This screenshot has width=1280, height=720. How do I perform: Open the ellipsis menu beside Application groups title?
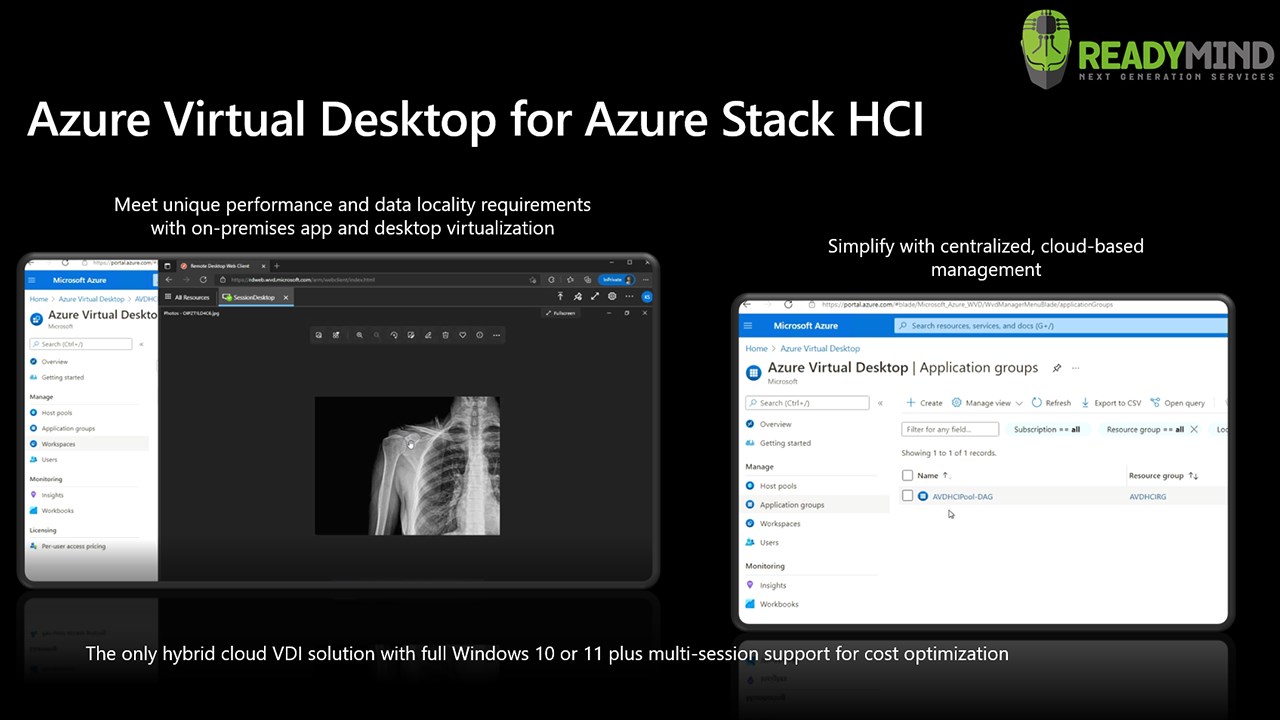(x=1077, y=368)
